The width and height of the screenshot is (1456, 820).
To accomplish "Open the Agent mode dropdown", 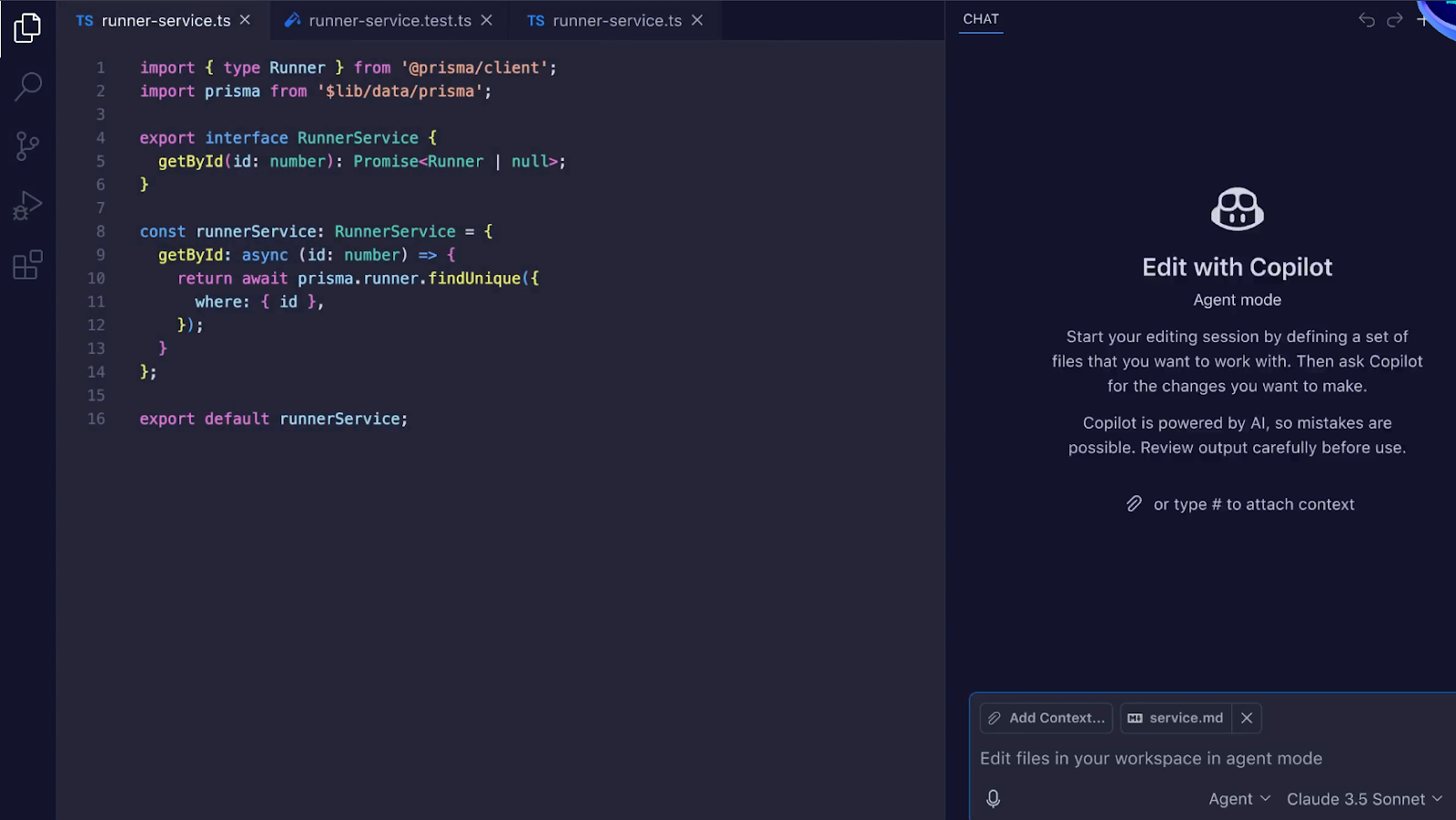I will [x=1238, y=798].
